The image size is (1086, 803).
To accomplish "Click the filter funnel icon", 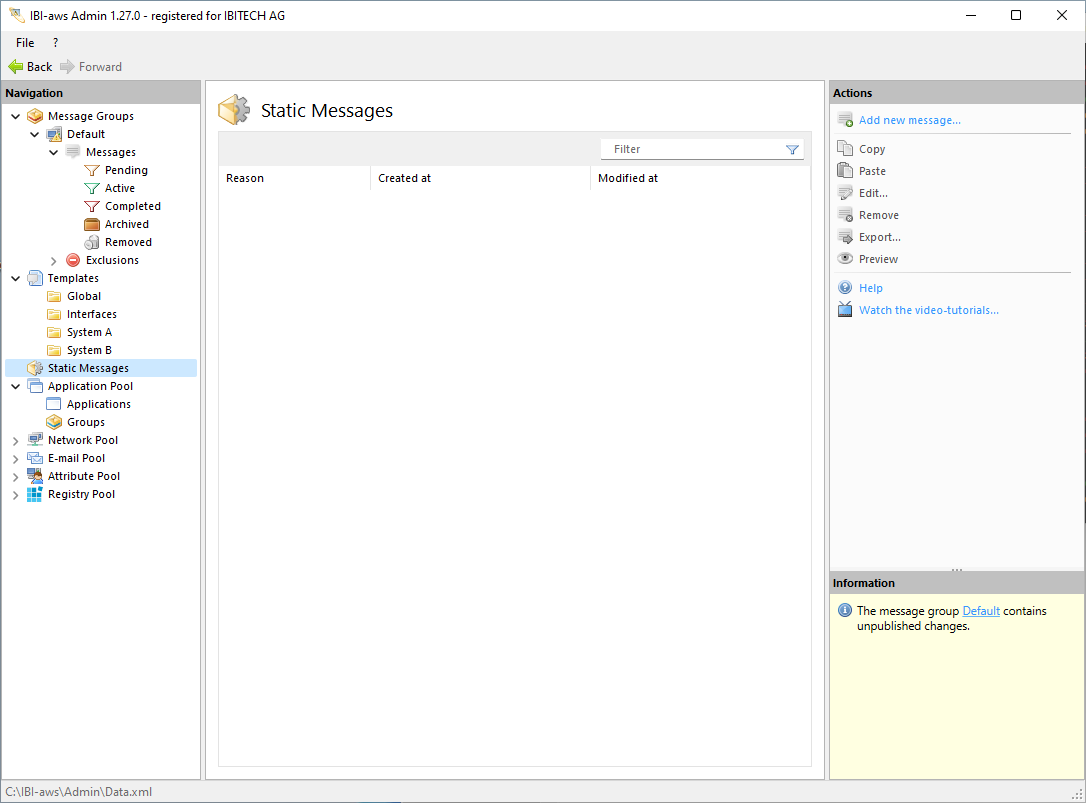I will click(792, 150).
